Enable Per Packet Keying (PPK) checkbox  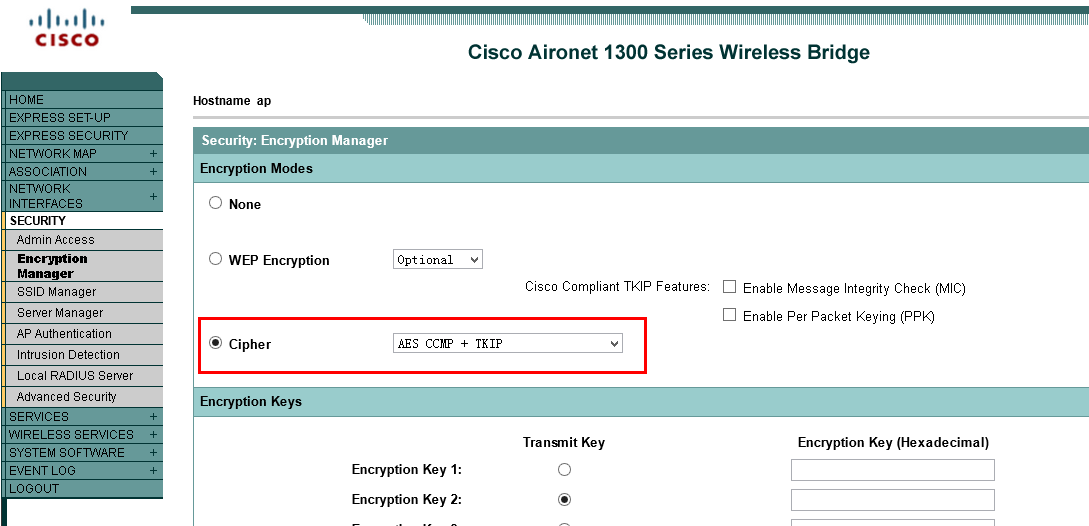click(x=729, y=315)
